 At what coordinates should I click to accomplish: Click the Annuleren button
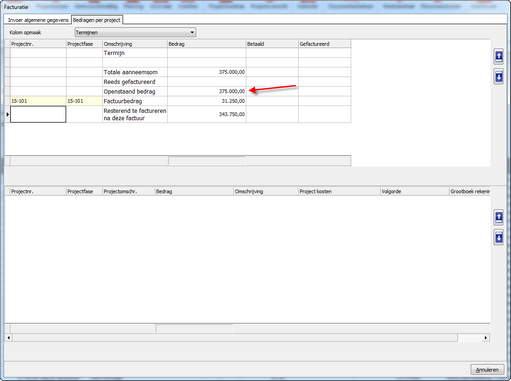coord(487,370)
